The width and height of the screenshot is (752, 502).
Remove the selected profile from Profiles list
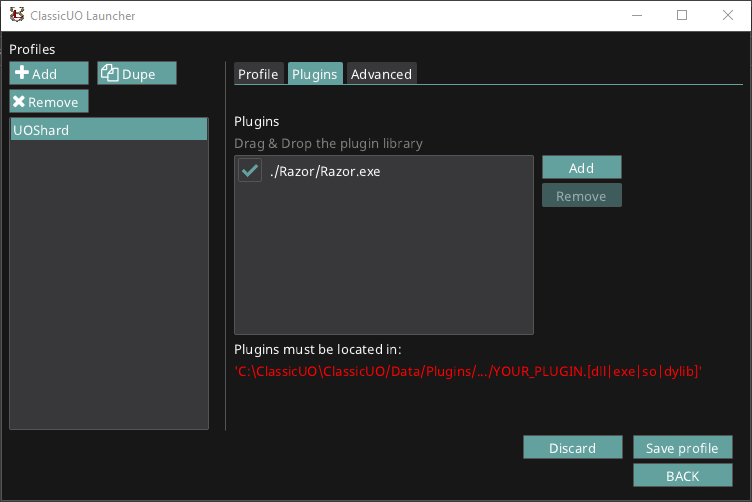coord(49,102)
